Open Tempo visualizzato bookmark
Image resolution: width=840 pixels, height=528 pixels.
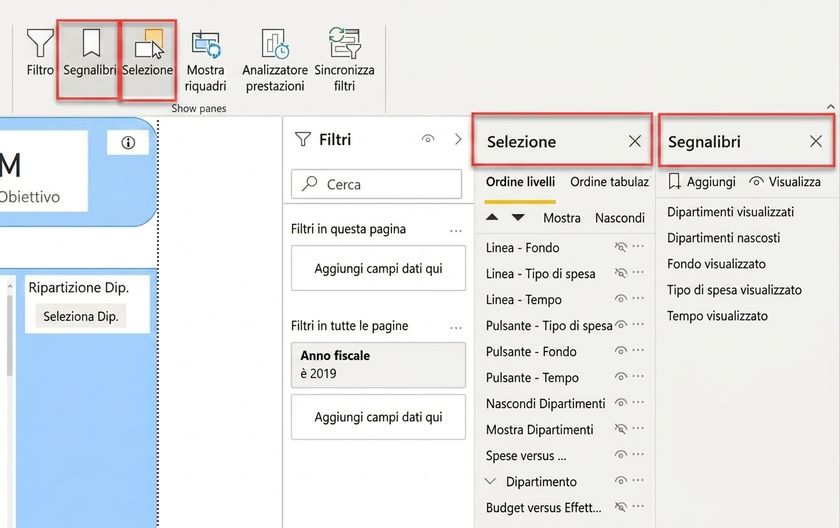pyautogui.click(x=717, y=315)
